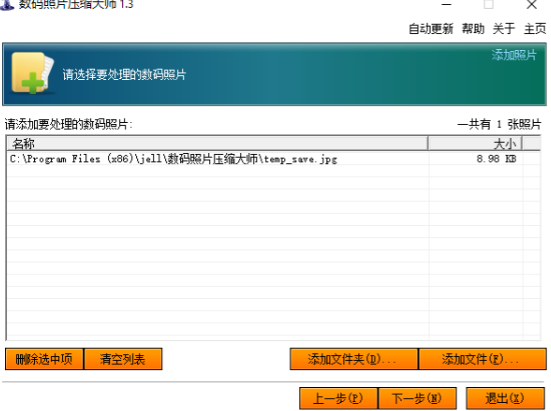Image resolution: width=551 pixels, height=411 pixels.
Task: Click 添加文件夹(D)... button
Action: [354, 359]
